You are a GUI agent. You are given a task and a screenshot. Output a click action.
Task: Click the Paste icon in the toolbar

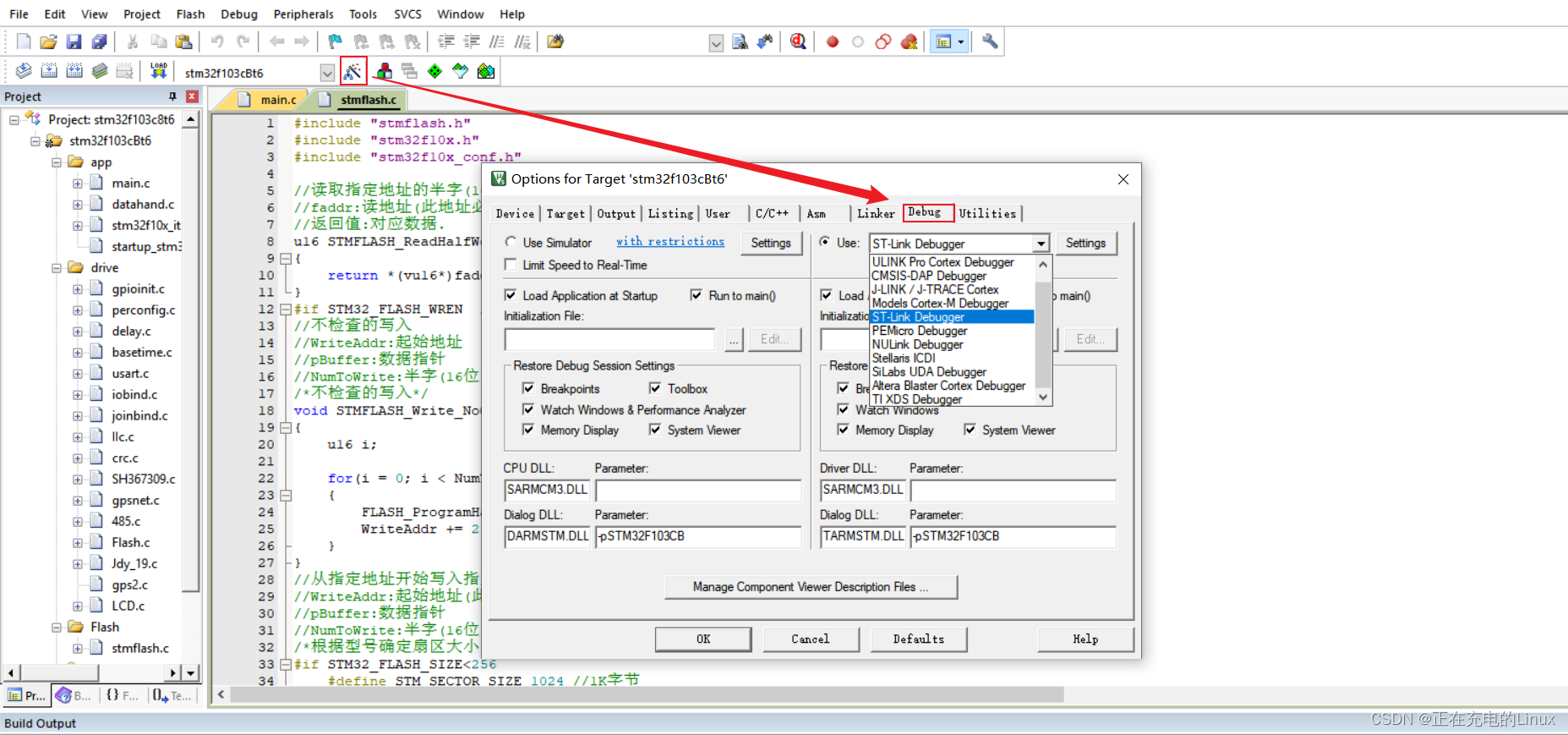point(183,41)
